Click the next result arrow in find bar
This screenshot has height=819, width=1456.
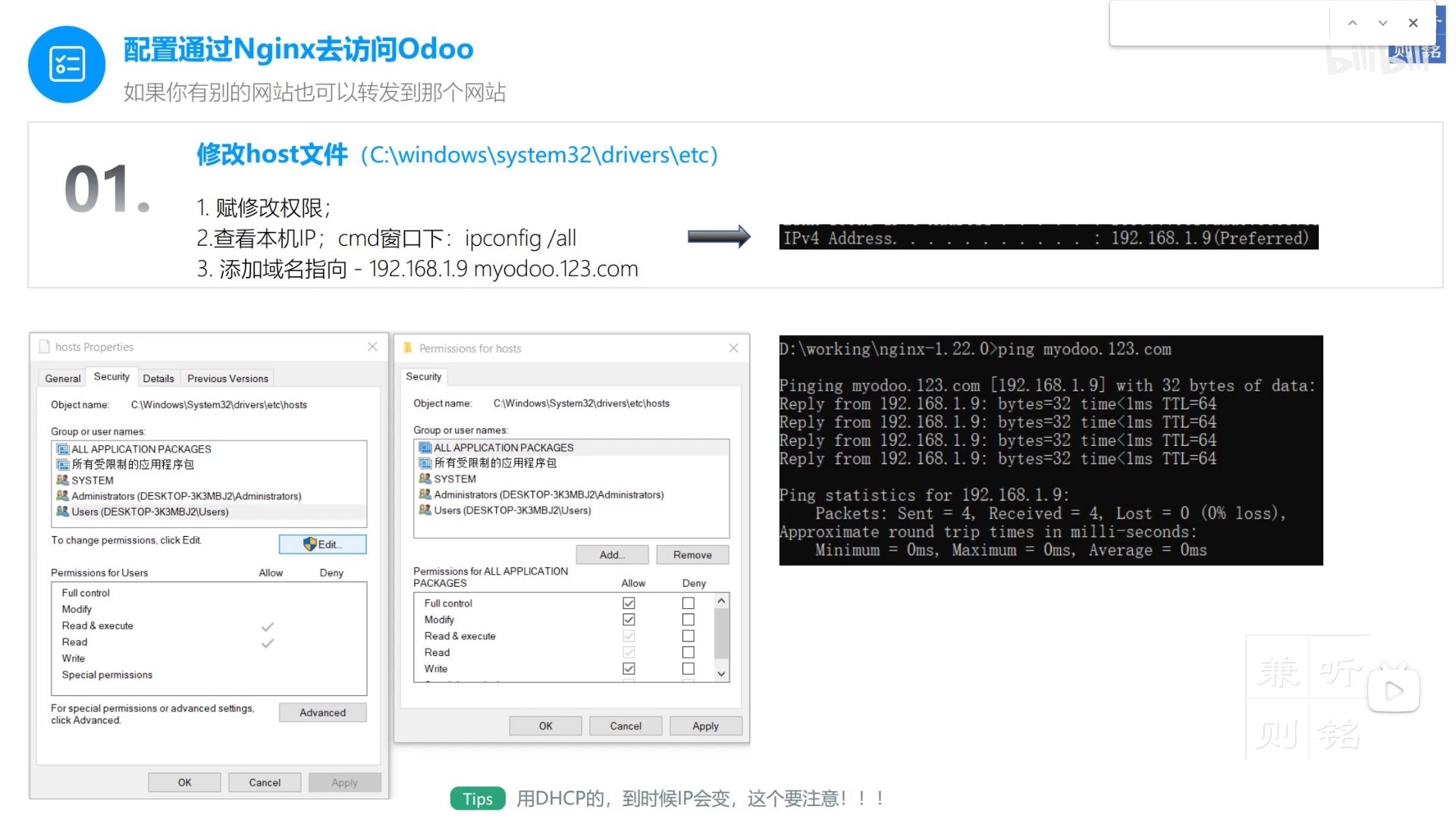[1382, 23]
